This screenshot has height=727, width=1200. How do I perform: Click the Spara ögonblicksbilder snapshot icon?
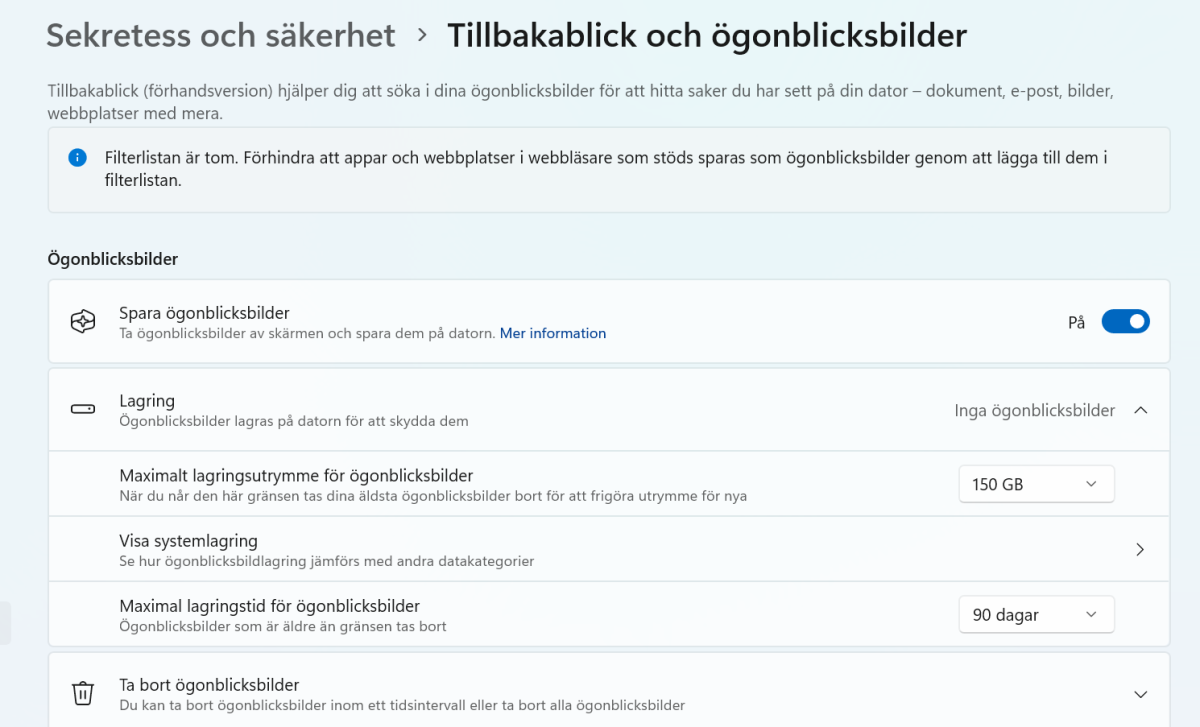point(82,322)
